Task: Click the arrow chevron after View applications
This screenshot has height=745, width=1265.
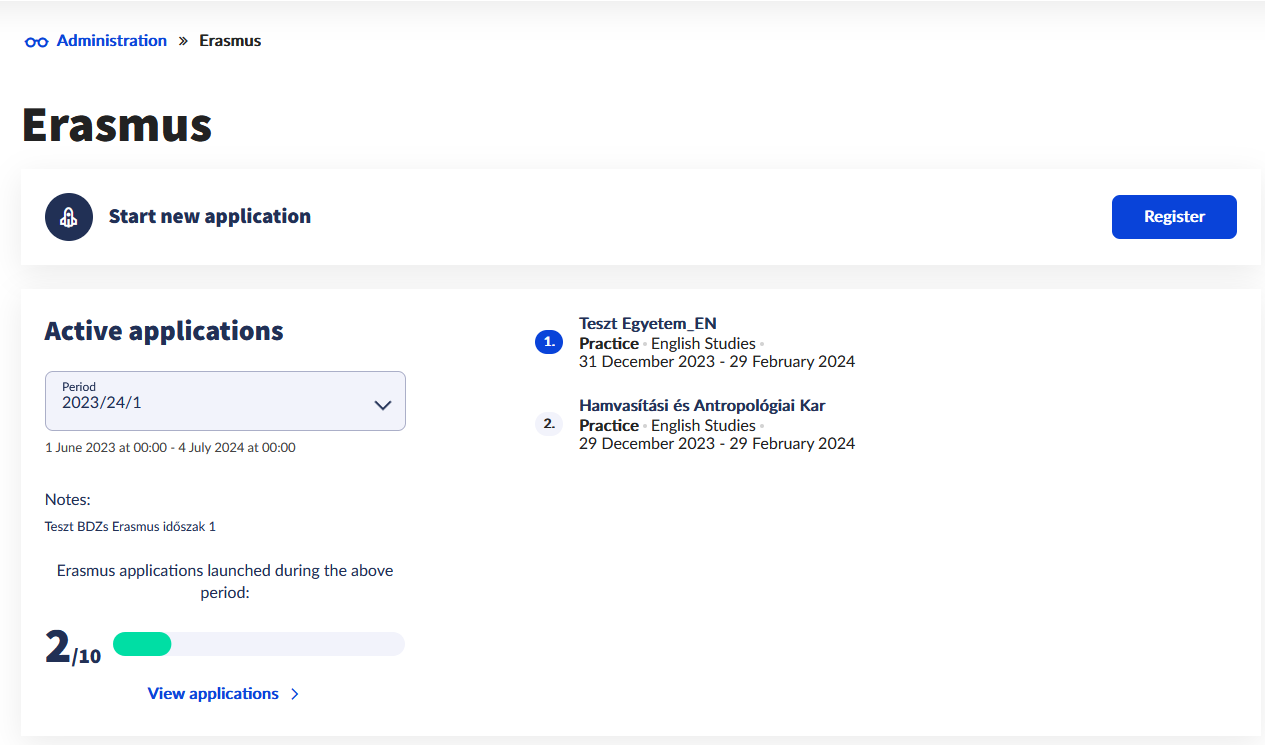Action: tap(295, 694)
